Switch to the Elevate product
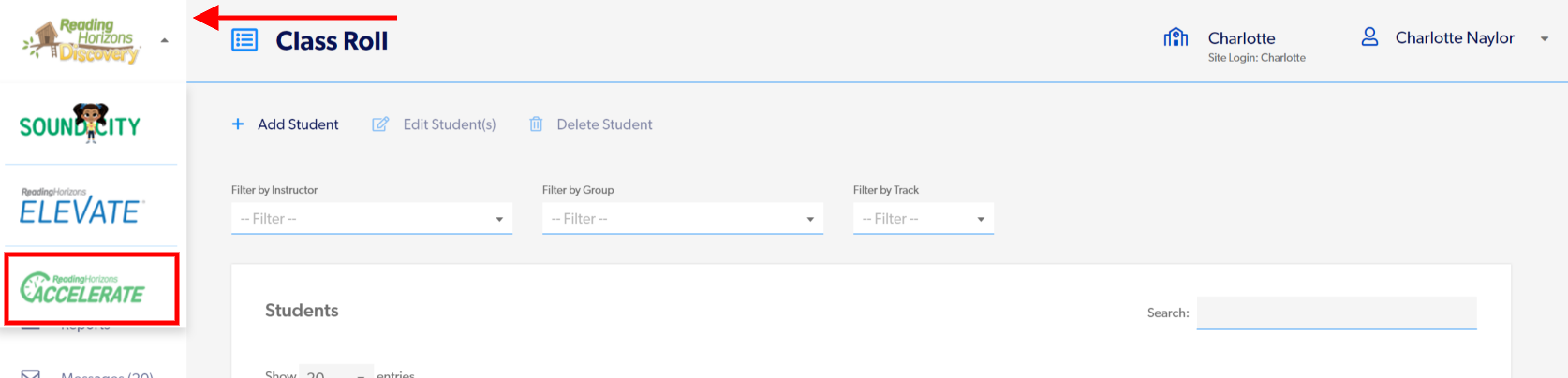Screen dimensions: 1568x378 click(81, 207)
